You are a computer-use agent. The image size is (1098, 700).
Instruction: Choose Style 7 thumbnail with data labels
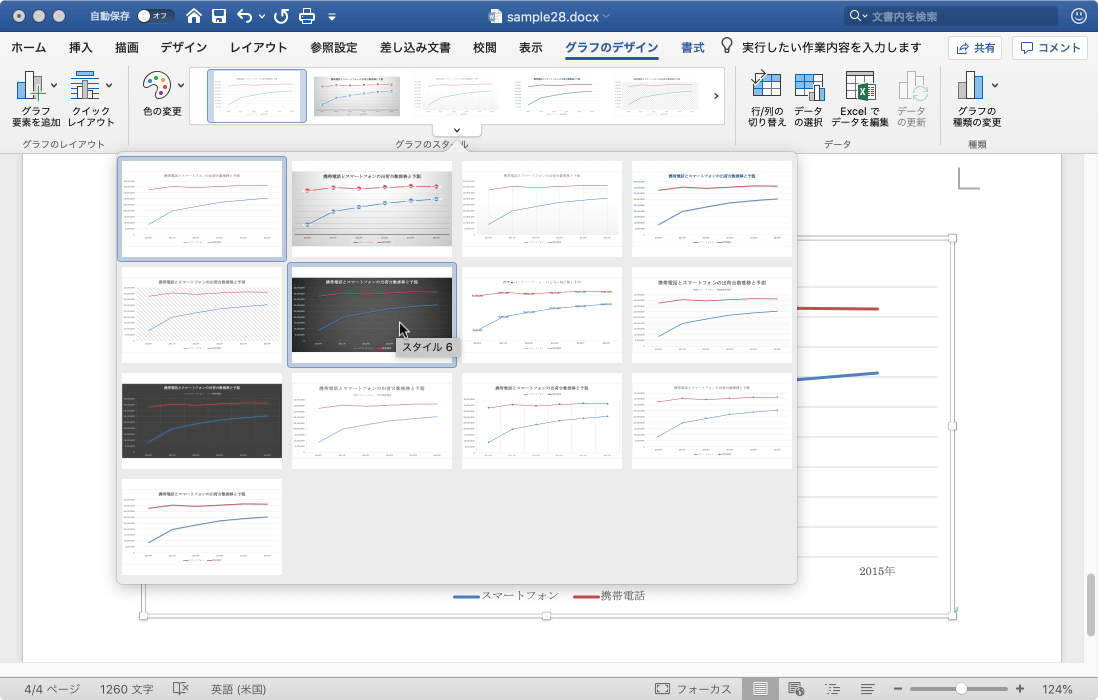click(x=542, y=315)
